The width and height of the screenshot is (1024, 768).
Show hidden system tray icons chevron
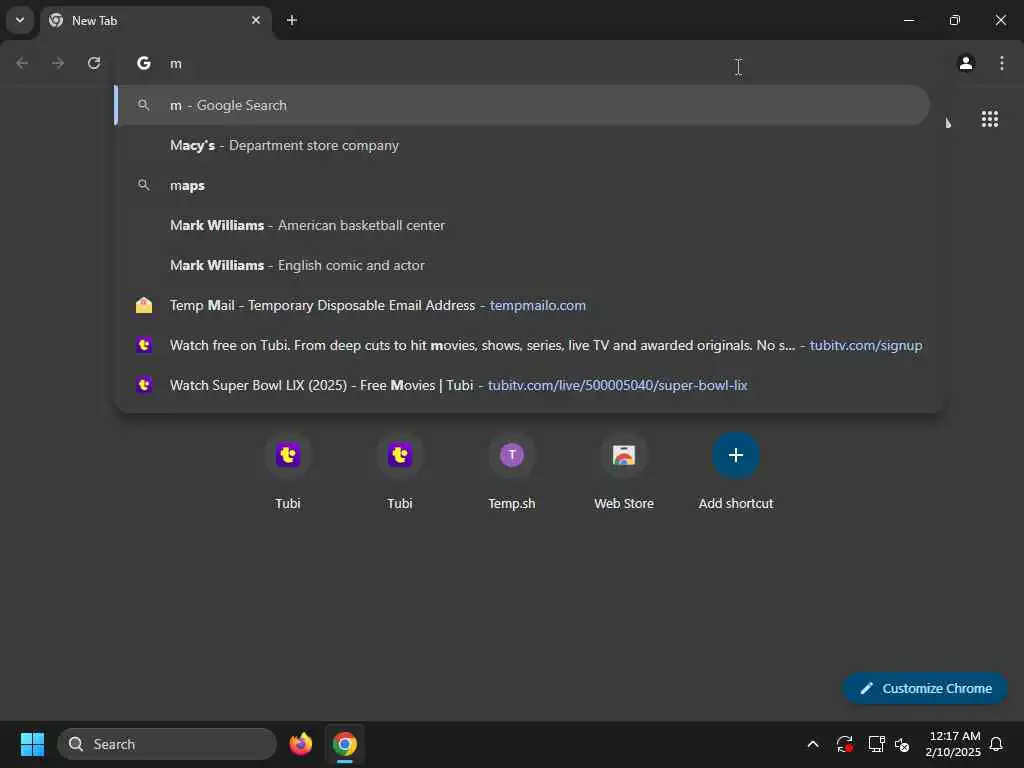pyautogui.click(x=813, y=744)
